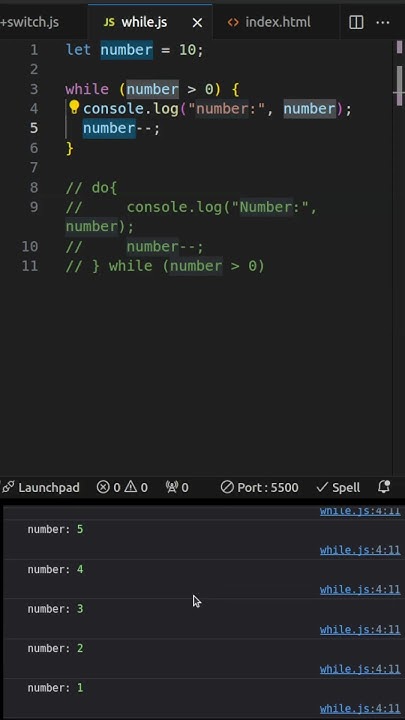Split the editor to the right
The height and width of the screenshot is (720, 405).
pos(356,22)
